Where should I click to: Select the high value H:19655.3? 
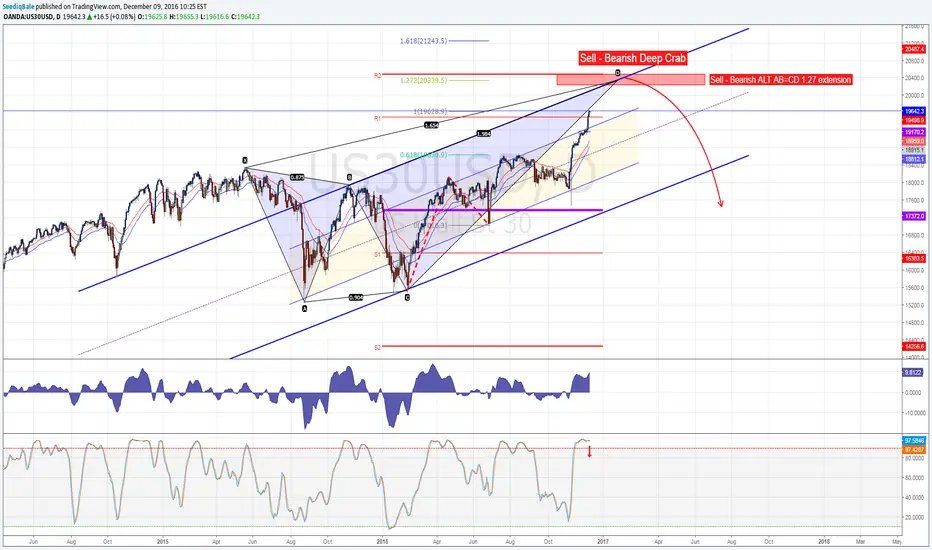tap(184, 17)
